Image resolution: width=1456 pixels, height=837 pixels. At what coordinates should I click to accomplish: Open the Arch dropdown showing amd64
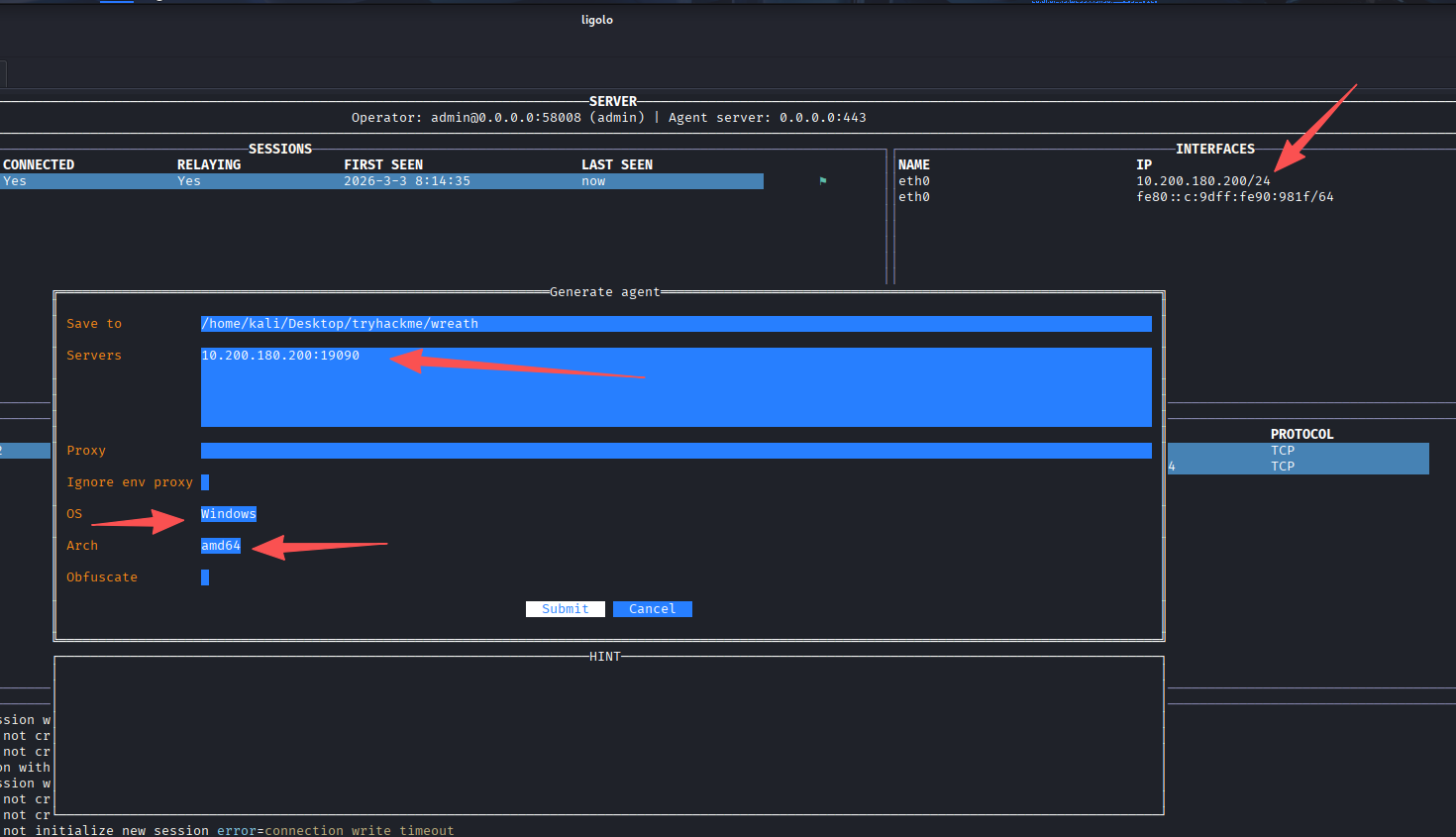[220, 546]
